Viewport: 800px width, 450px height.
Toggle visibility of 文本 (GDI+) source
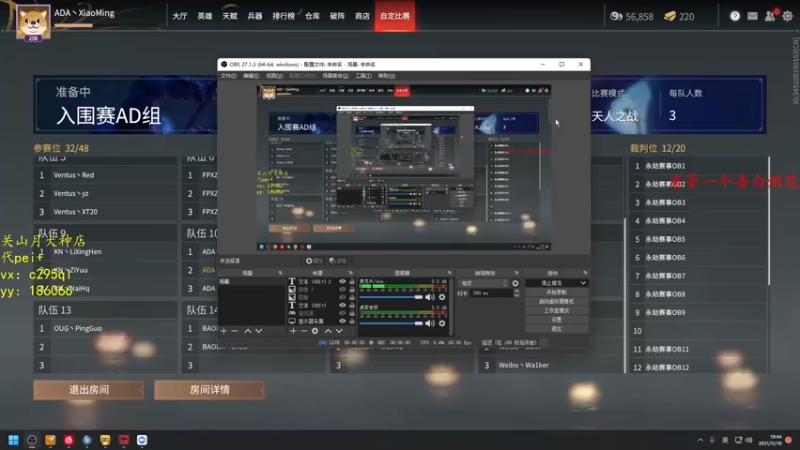click(342, 305)
